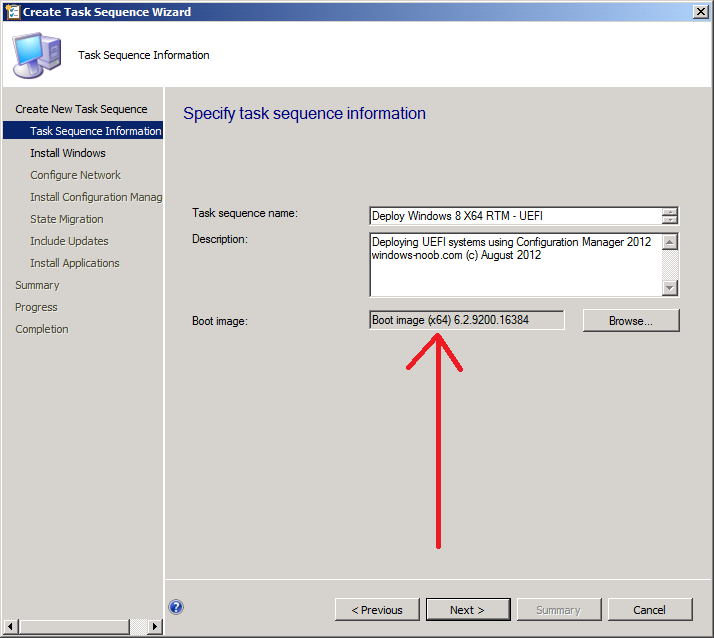This screenshot has height=638, width=714.
Task: Click name field up spinner arrow
Action: click(x=670, y=212)
